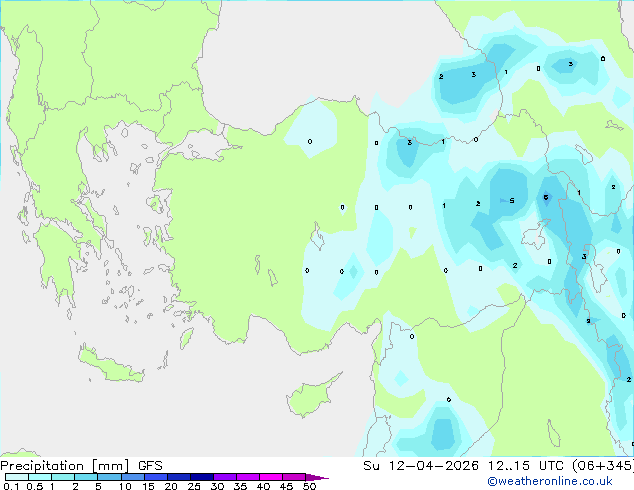Select legend swatch between 10 and 15

[x=132, y=477]
